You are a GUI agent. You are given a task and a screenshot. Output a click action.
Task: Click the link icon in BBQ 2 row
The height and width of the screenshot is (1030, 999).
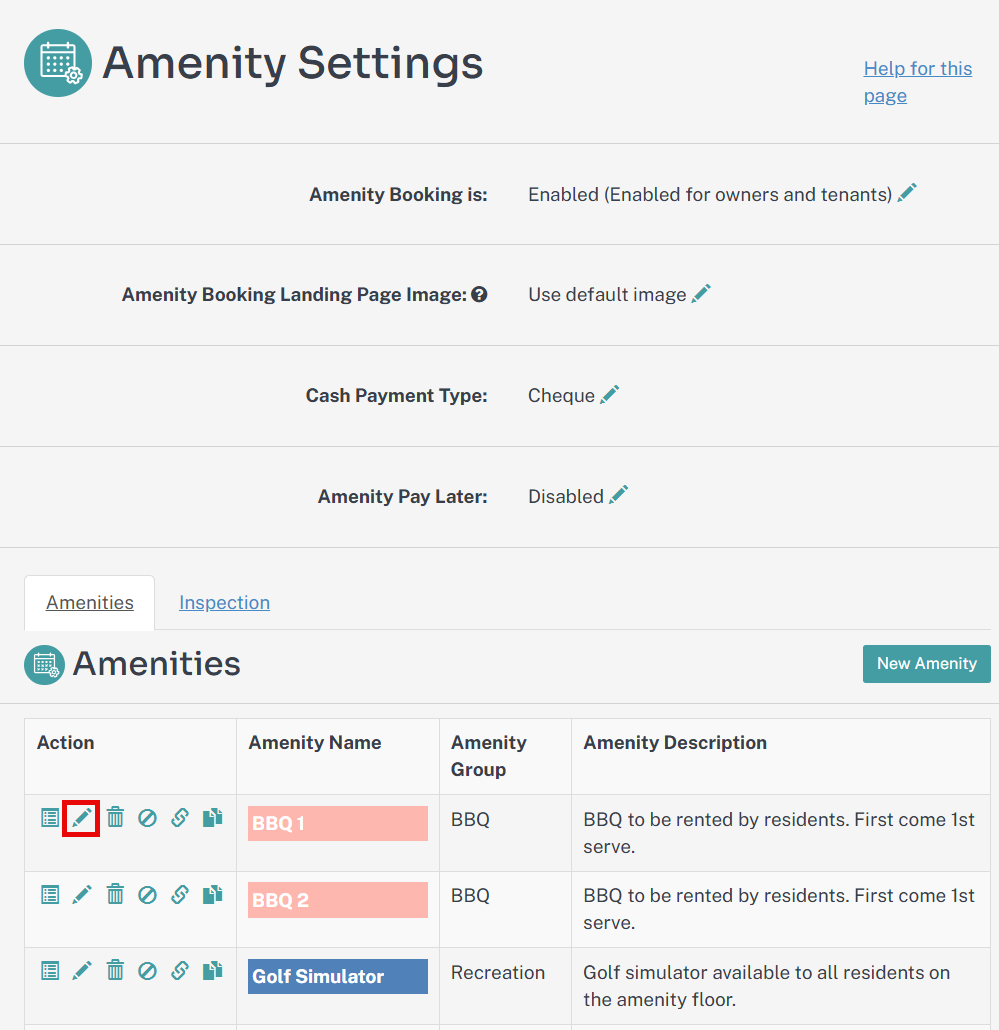(179, 894)
